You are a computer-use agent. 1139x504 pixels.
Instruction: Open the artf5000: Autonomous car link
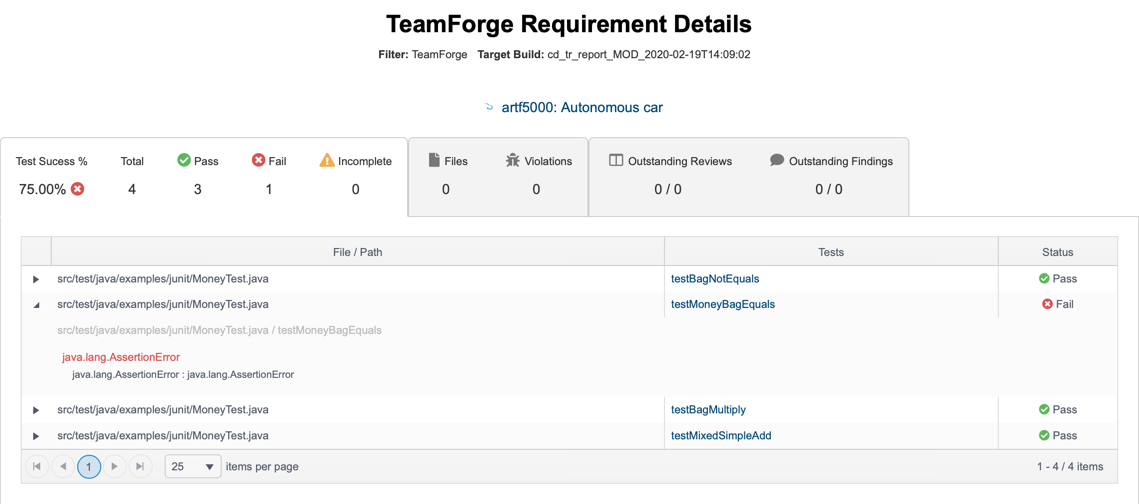point(582,107)
